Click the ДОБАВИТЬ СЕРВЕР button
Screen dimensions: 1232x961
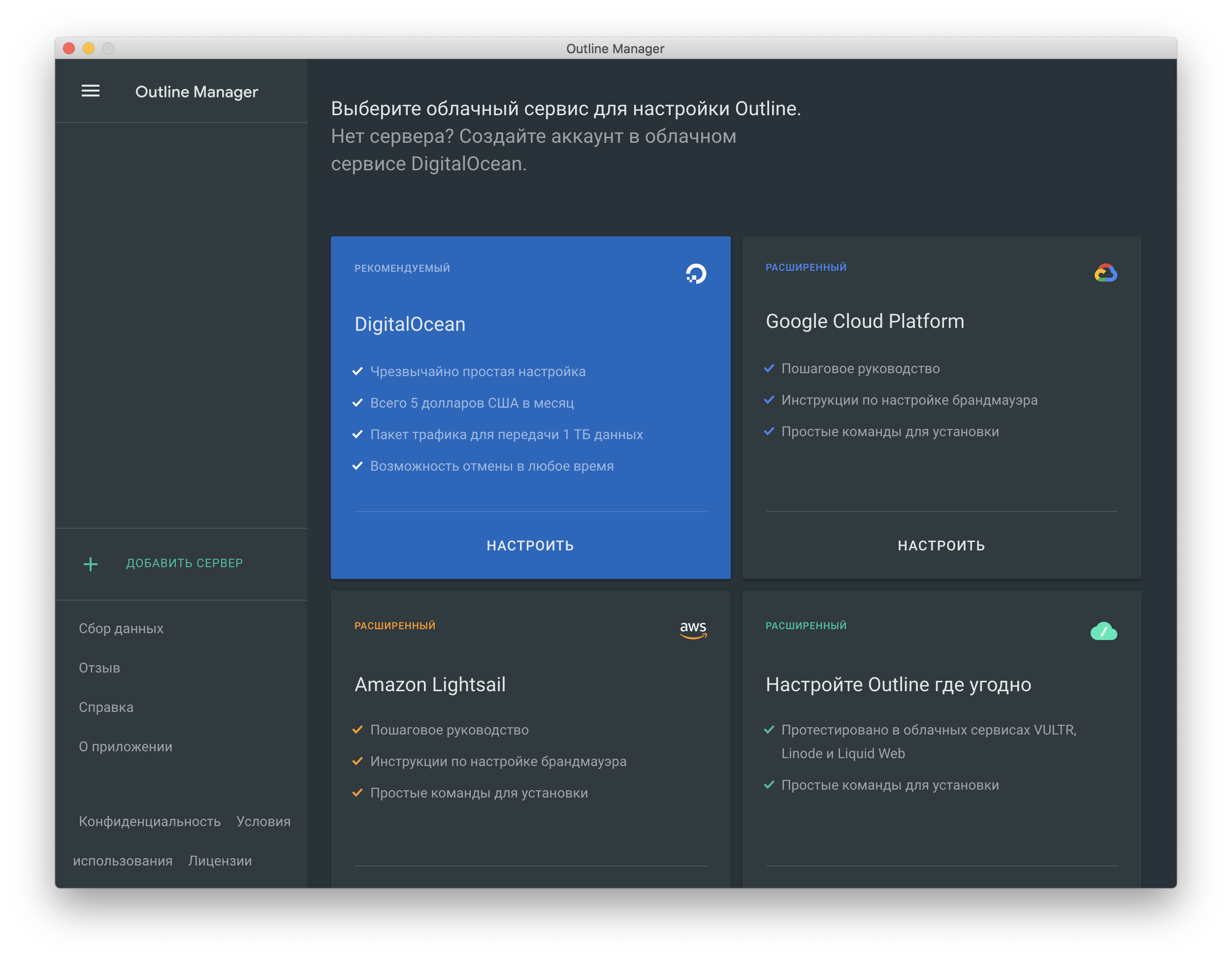click(185, 563)
